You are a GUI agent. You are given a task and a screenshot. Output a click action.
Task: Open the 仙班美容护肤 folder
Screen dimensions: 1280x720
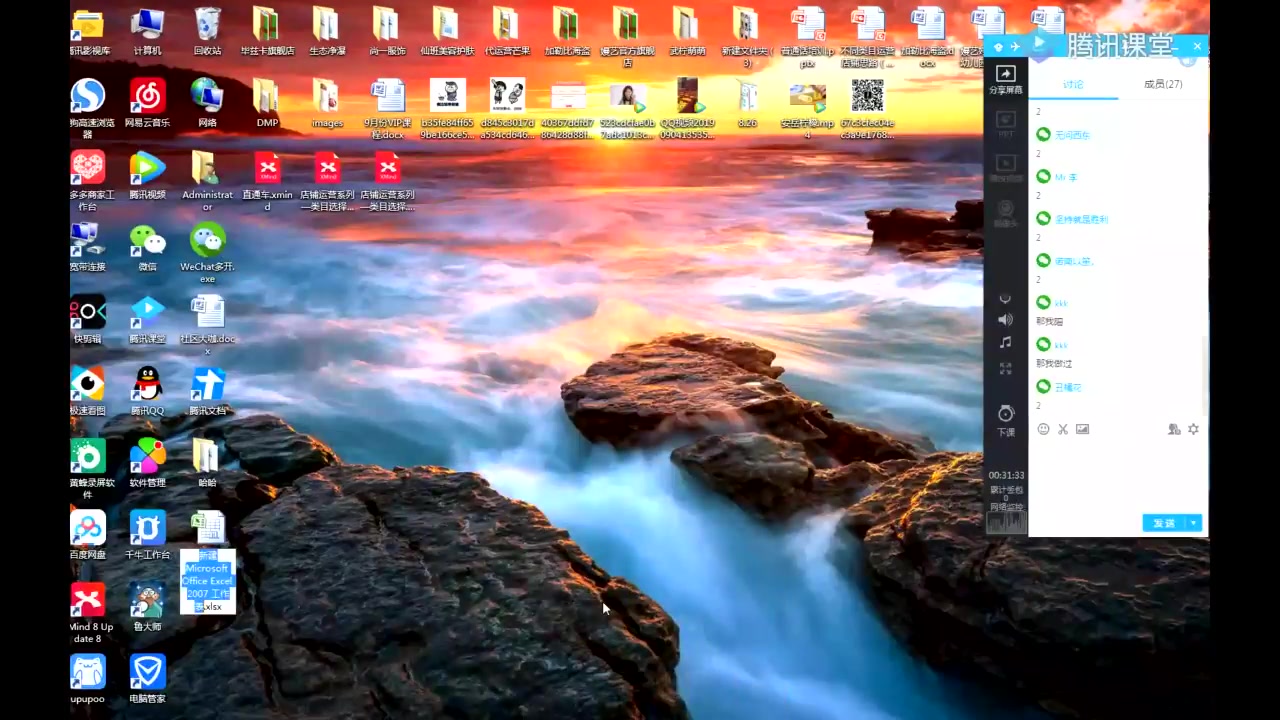click(447, 31)
